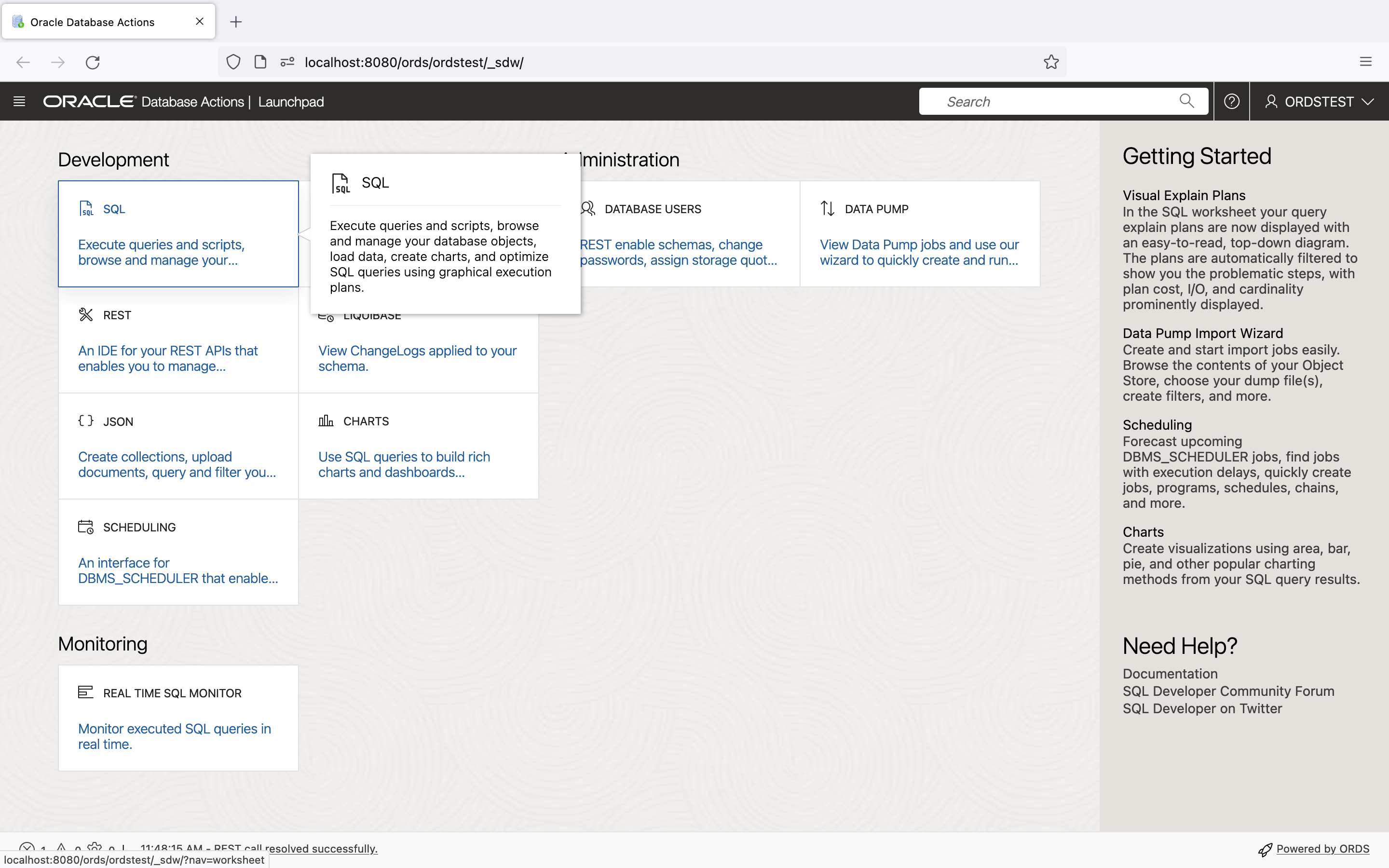The width and height of the screenshot is (1389, 868).
Task: Click the DATABASE USERS icon in Administration
Action: [x=588, y=209]
